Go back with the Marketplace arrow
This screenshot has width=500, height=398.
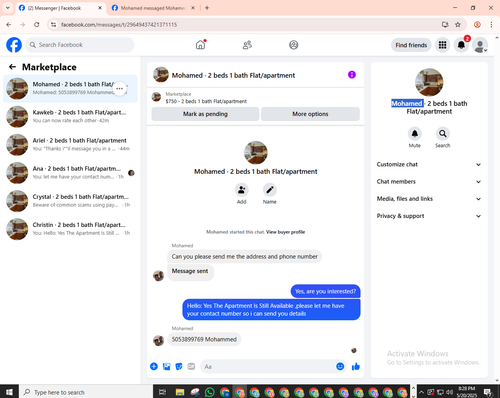(x=12, y=67)
